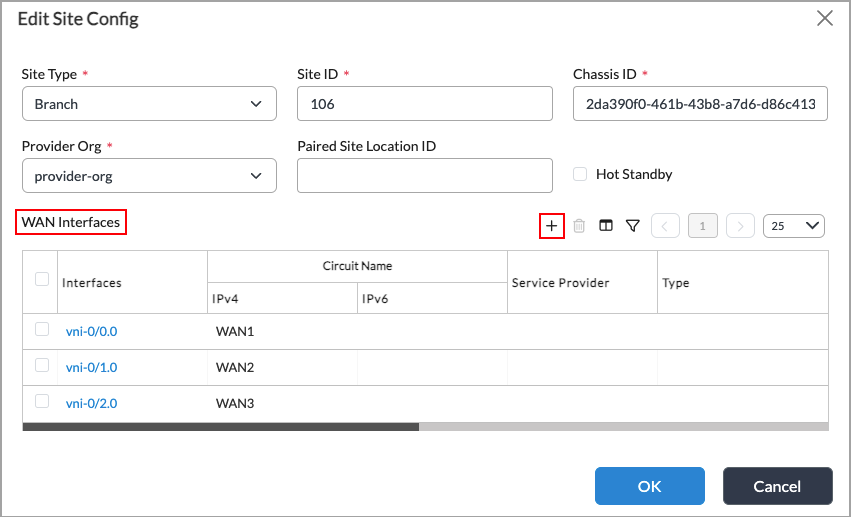The width and height of the screenshot is (851, 517).
Task: Click the WAN1 circuit name cell
Action: 282,331
